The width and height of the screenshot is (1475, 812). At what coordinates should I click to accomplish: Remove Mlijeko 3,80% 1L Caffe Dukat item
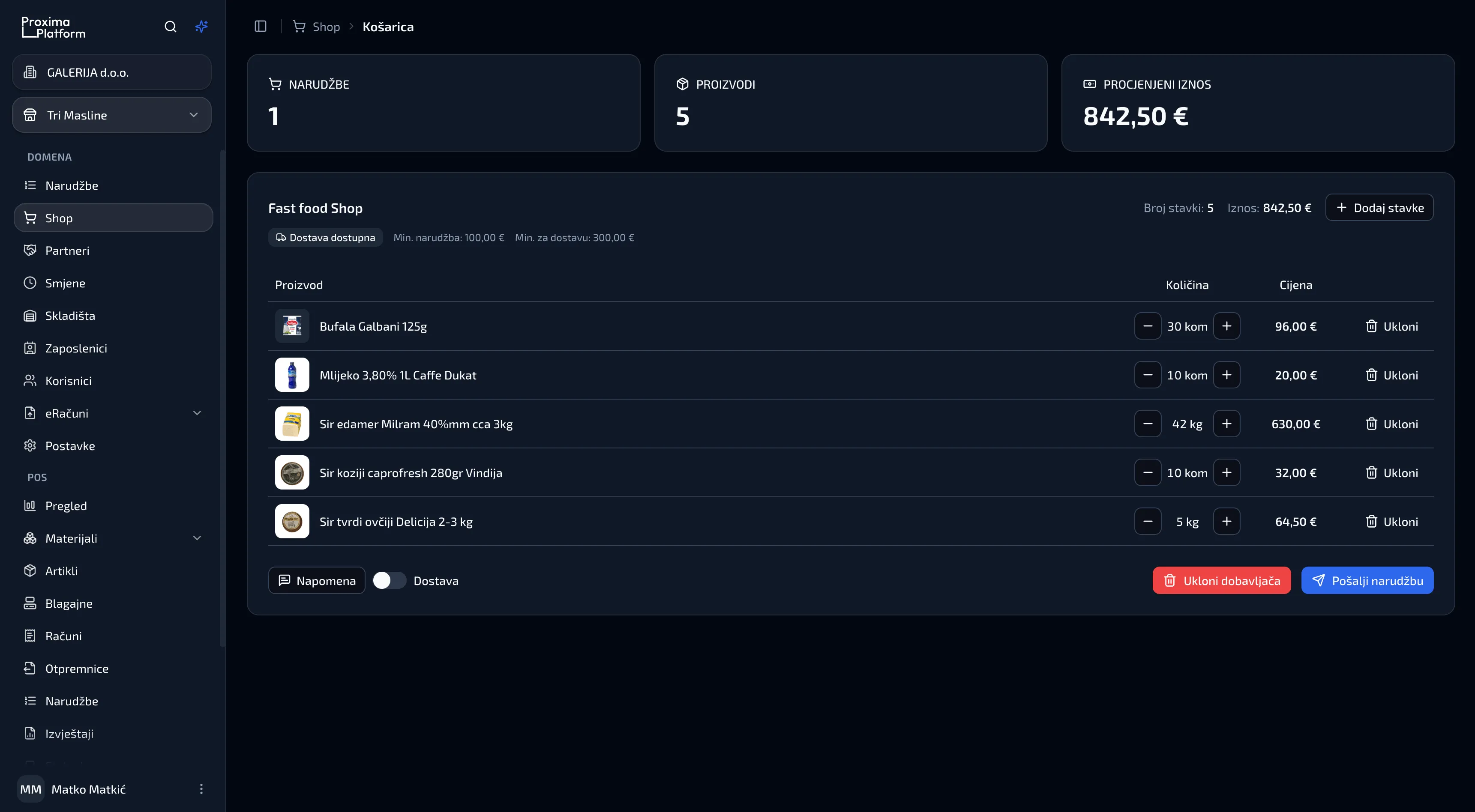point(1392,375)
